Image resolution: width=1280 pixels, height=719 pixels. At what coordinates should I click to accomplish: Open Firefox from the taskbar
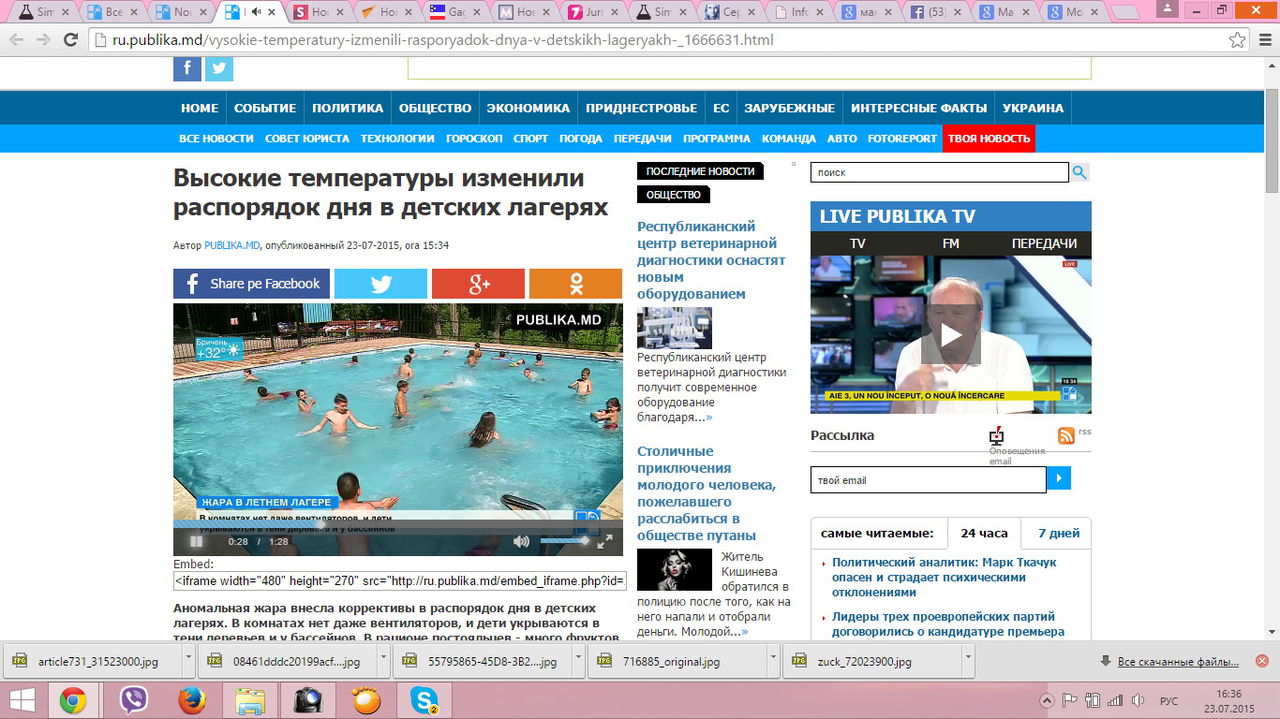click(192, 700)
